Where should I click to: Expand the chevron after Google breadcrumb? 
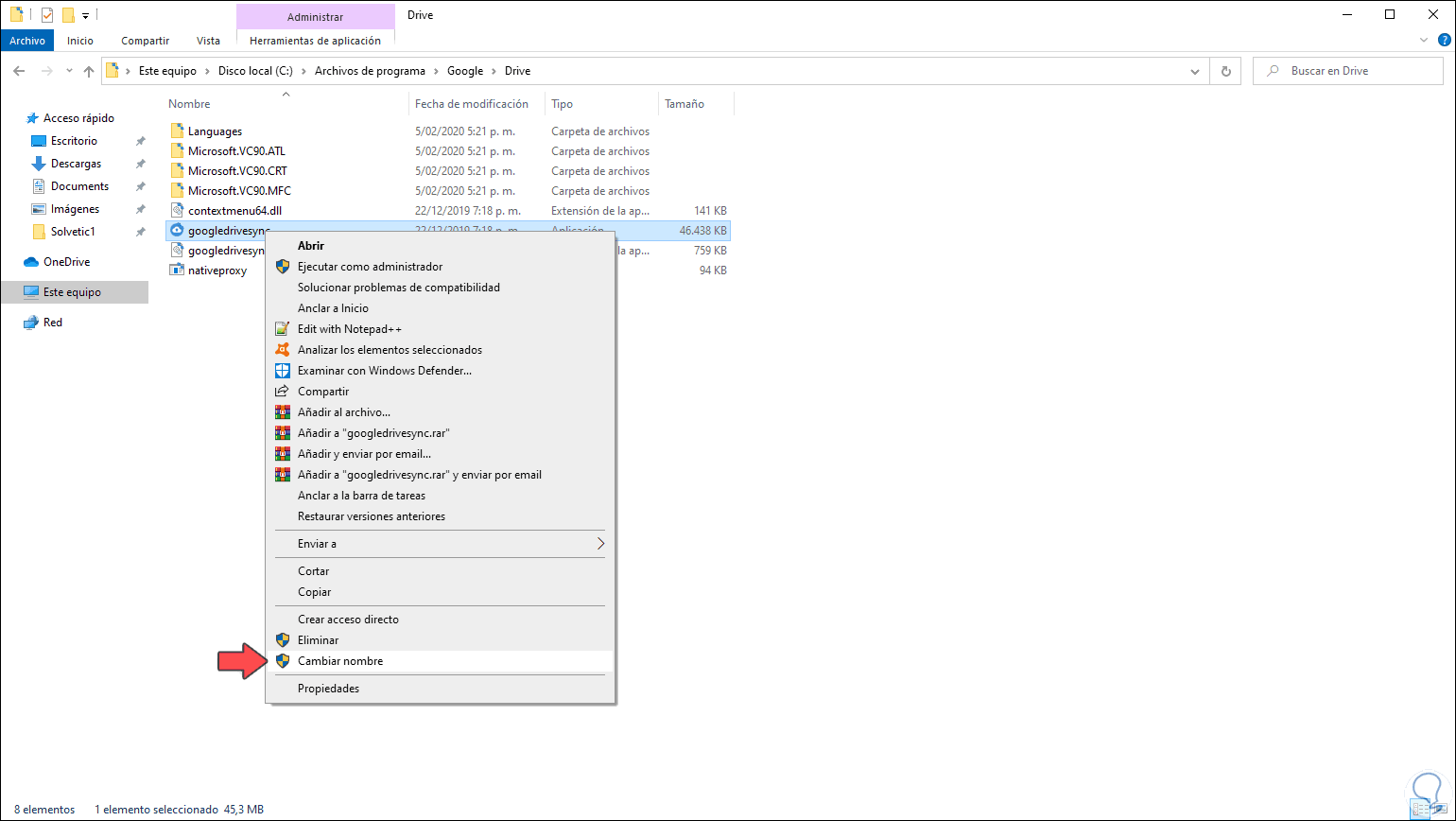pos(494,71)
